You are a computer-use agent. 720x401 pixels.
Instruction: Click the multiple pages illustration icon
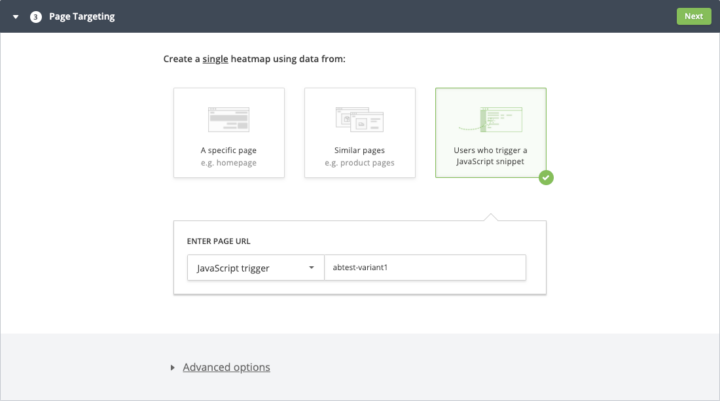coord(360,119)
